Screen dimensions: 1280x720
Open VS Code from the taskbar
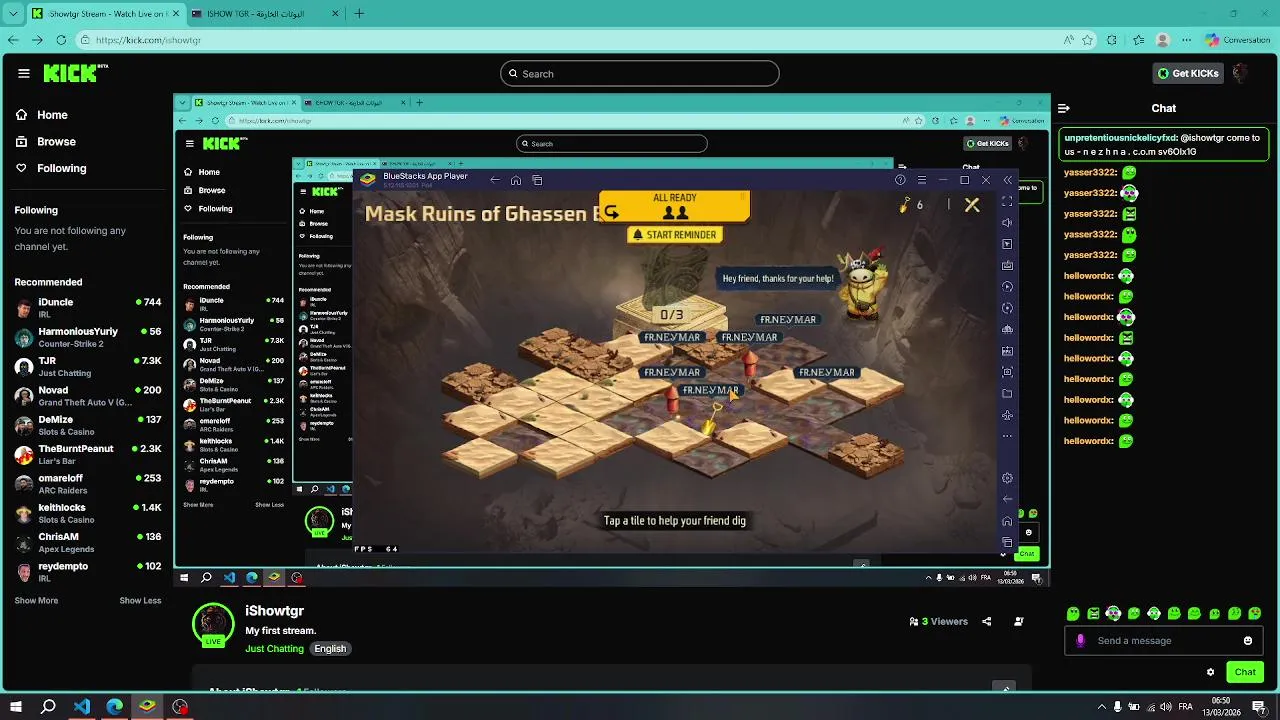tap(82, 707)
